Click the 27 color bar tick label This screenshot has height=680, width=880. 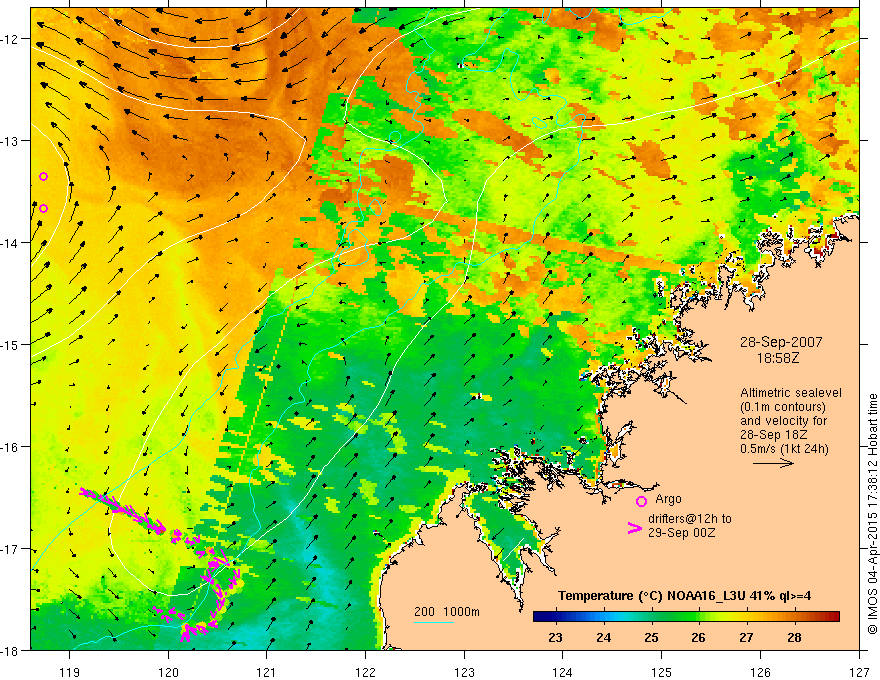click(746, 637)
